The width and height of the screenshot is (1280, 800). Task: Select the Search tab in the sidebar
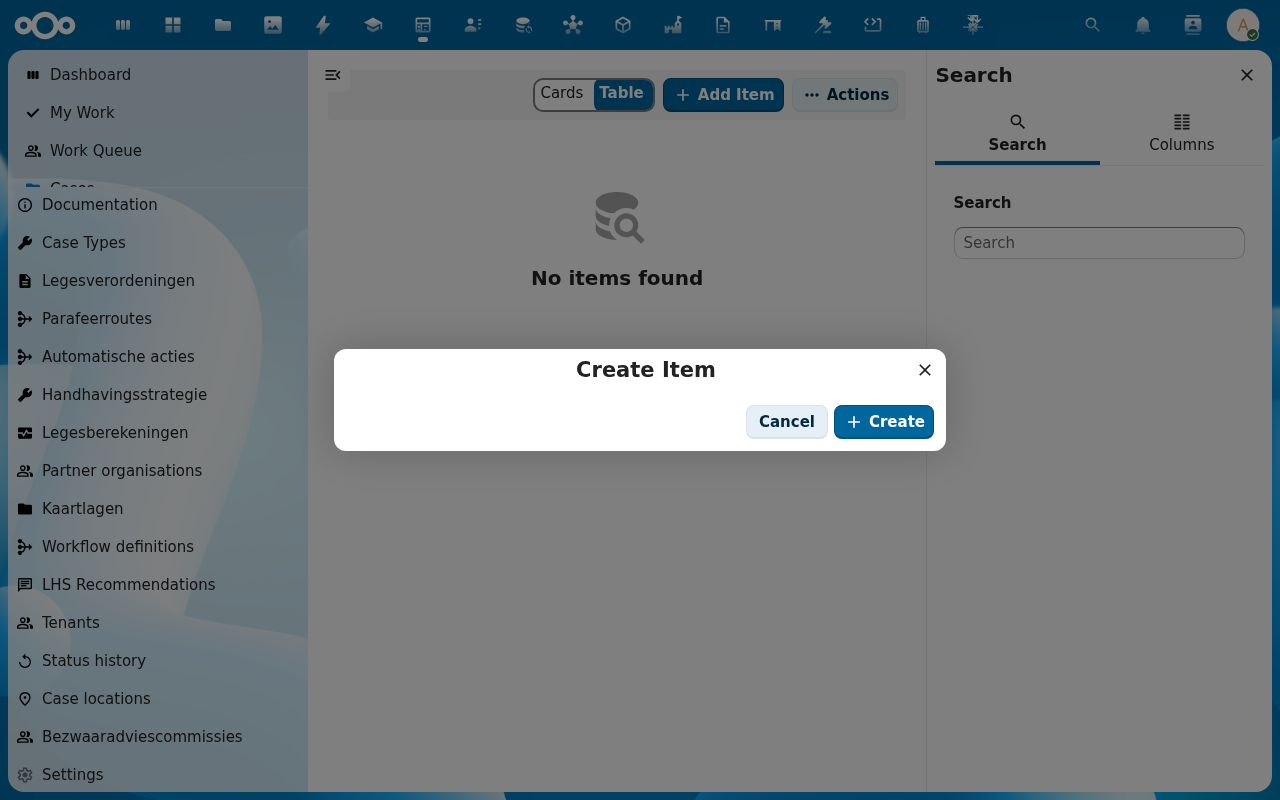(x=1017, y=133)
